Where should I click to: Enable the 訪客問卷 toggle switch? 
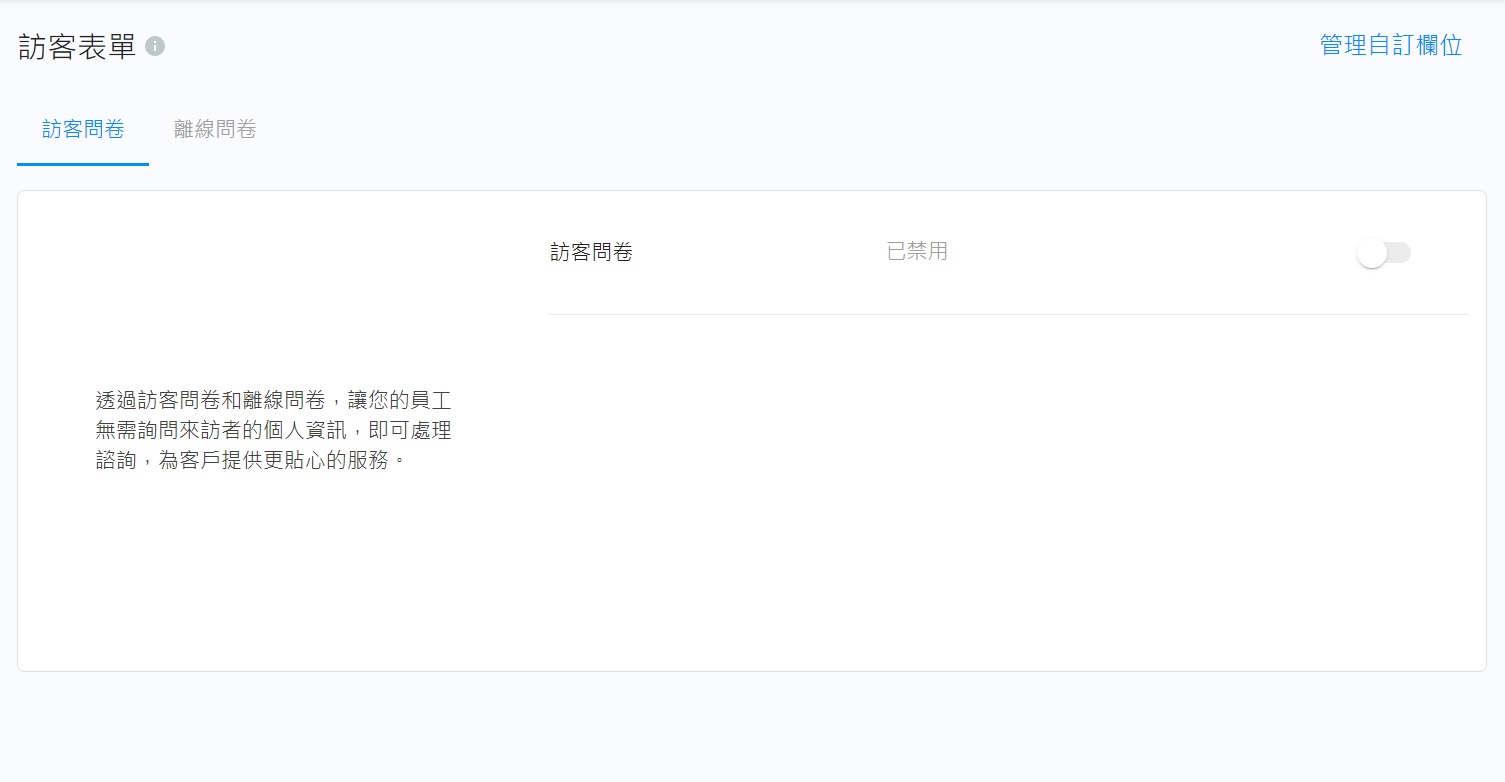(1384, 253)
